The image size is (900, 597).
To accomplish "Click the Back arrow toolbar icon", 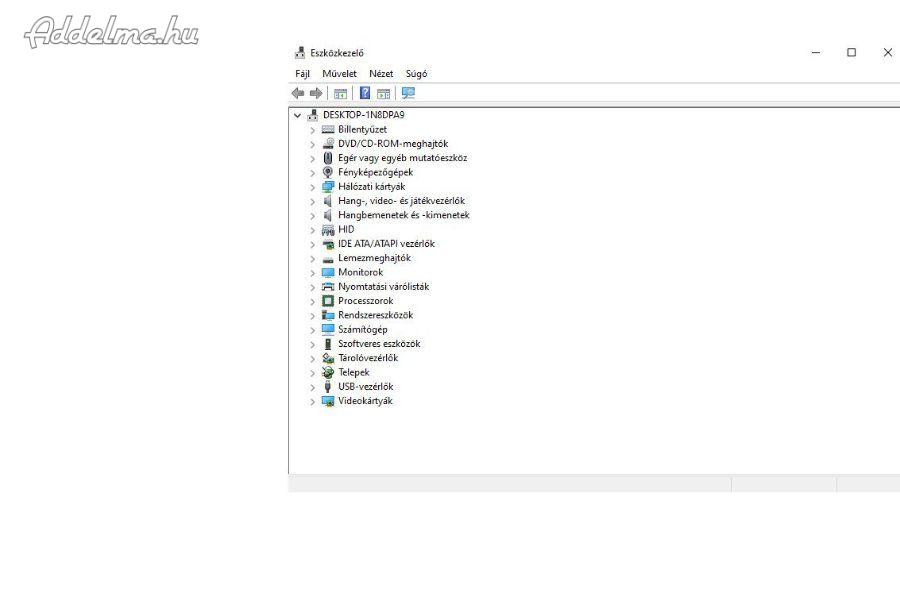I will [297, 93].
